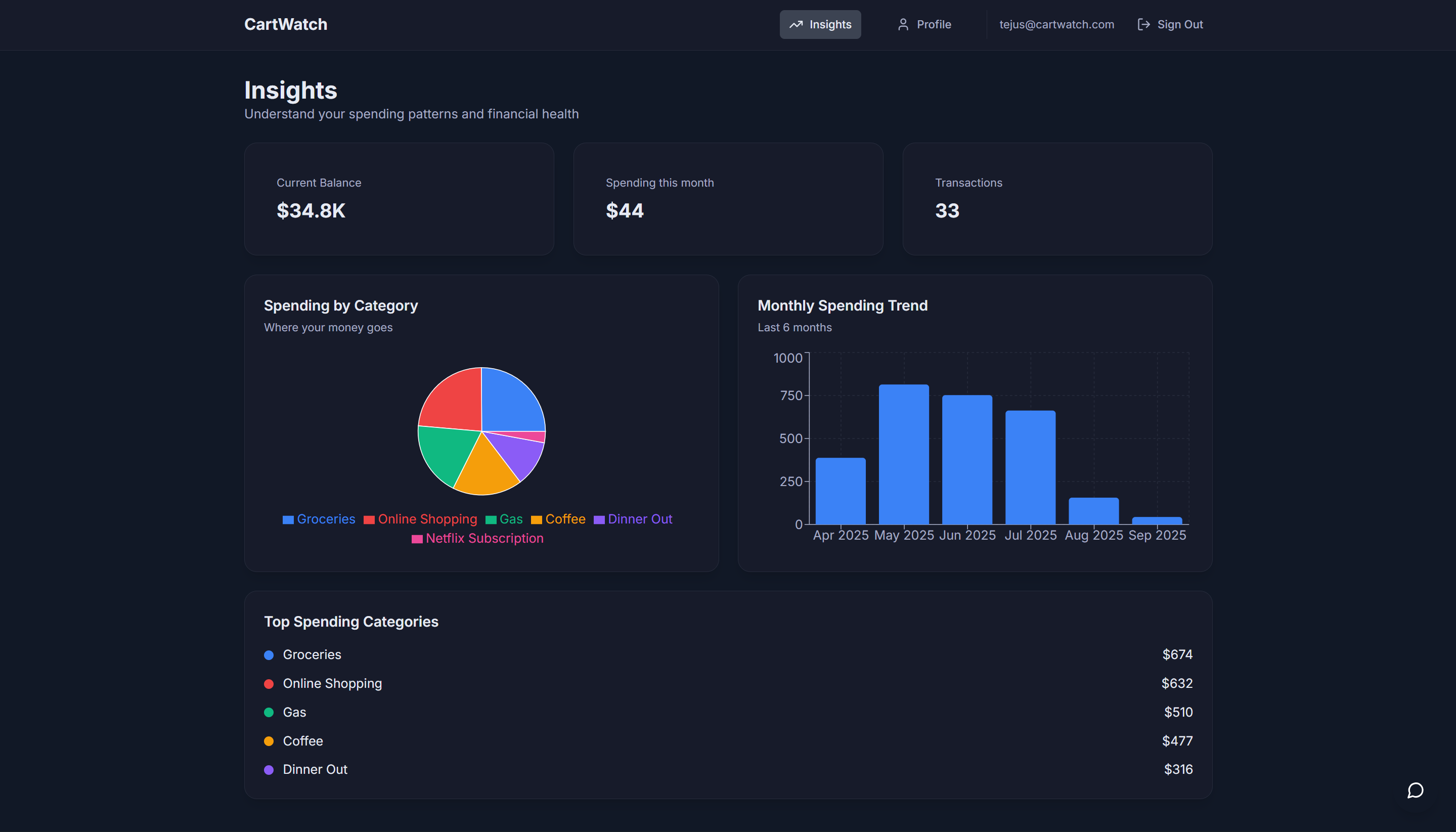The image size is (1456, 832).
Task: Click the Profile person icon
Action: [903, 25]
